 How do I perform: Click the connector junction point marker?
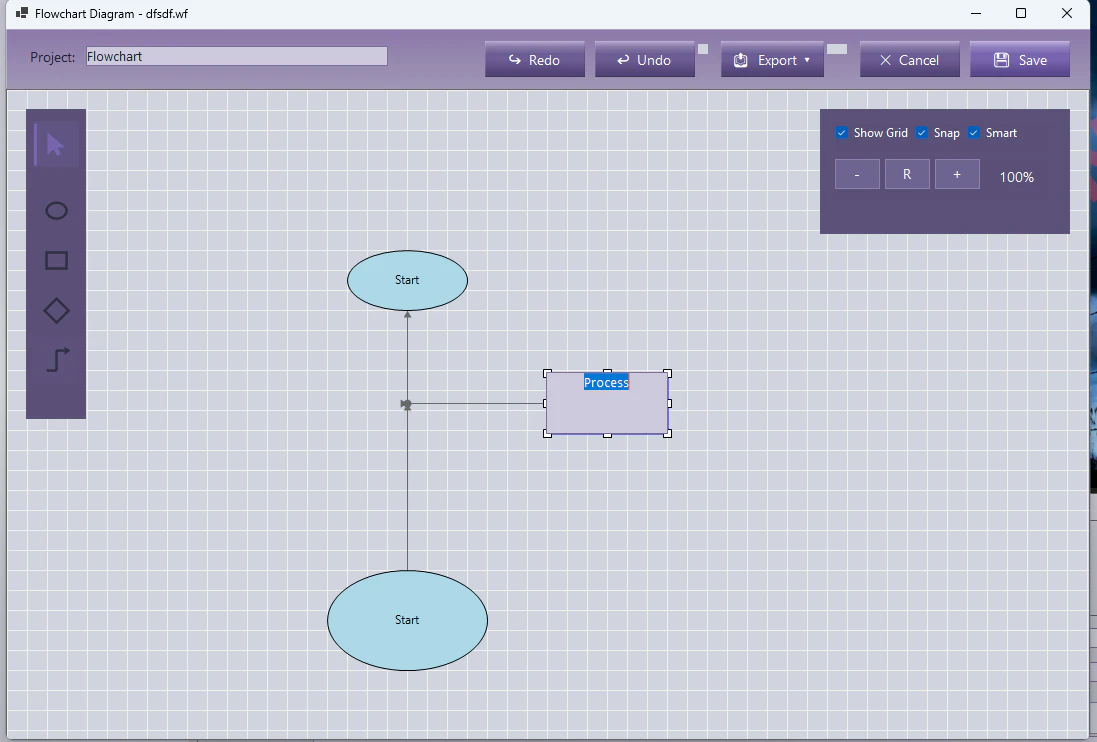pyautogui.click(x=406, y=404)
